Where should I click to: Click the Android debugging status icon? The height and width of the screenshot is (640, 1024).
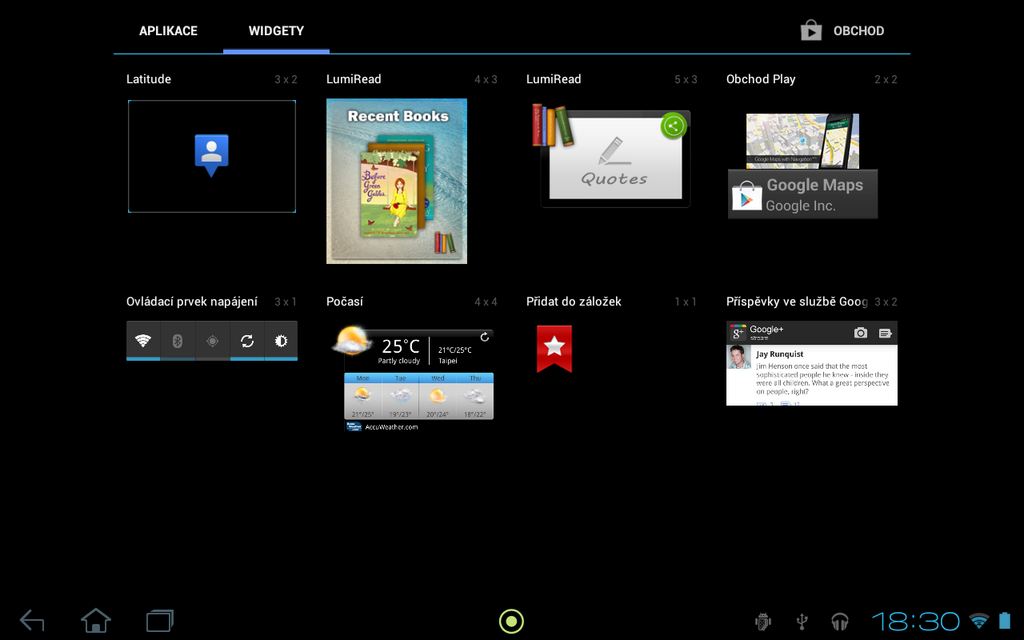pos(763,621)
